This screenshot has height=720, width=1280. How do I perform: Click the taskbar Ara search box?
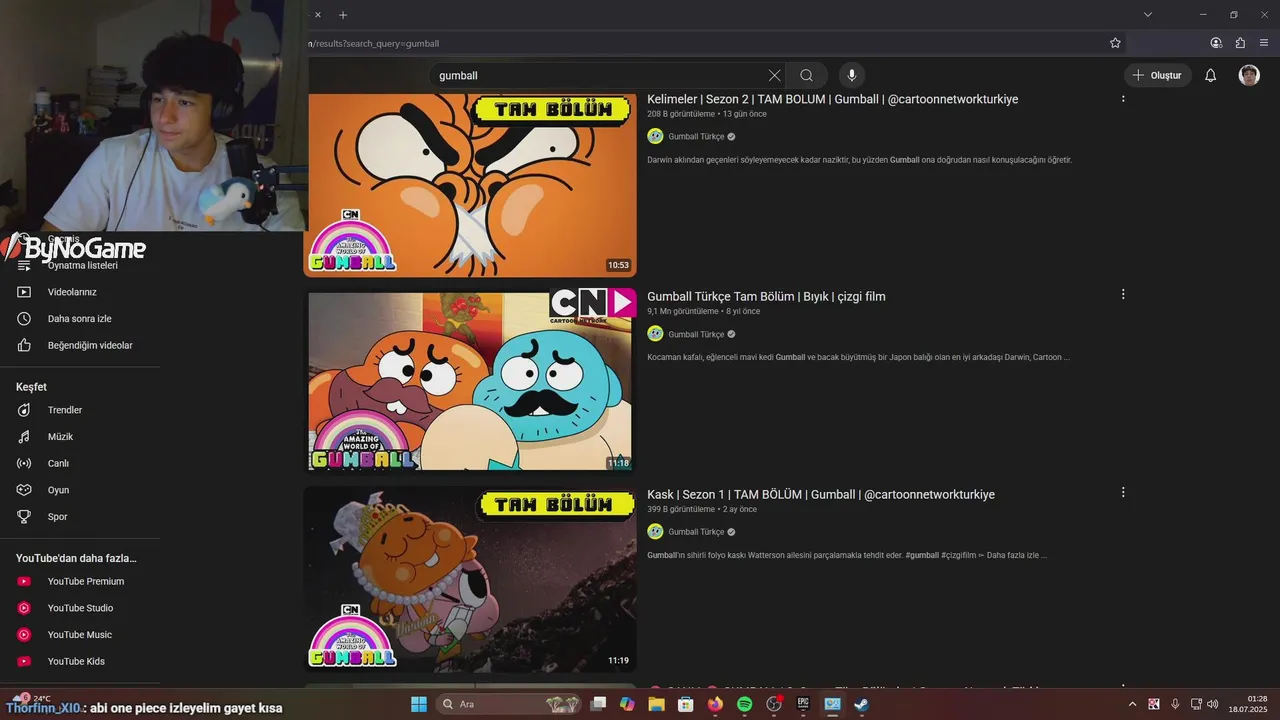click(x=509, y=704)
